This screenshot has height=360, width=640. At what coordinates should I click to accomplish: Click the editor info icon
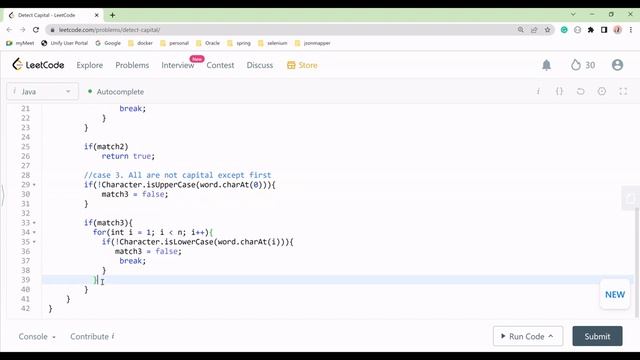[x=538, y=91]
